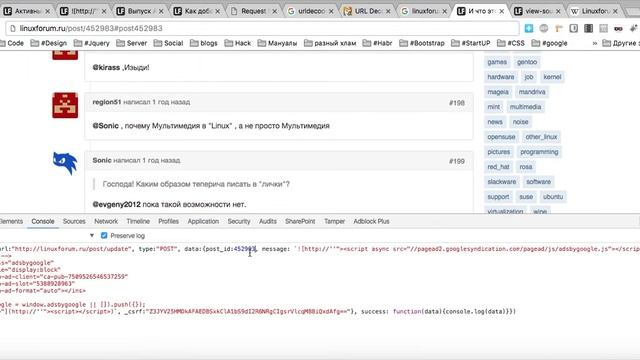The width and height of the screenshot is (640, 360).
Task: Open post permalink #198
Action: coord(457,103)
